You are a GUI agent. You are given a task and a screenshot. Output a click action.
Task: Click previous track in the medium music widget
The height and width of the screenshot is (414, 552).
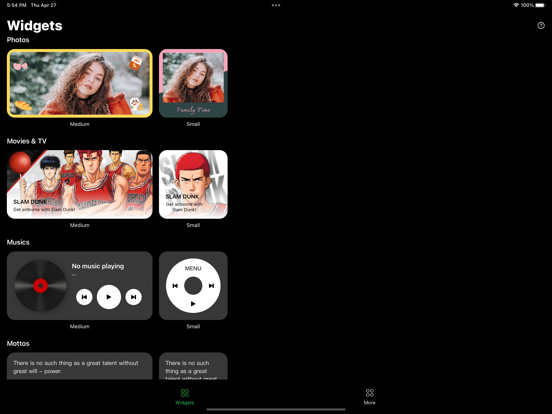(x=84, y=297)
